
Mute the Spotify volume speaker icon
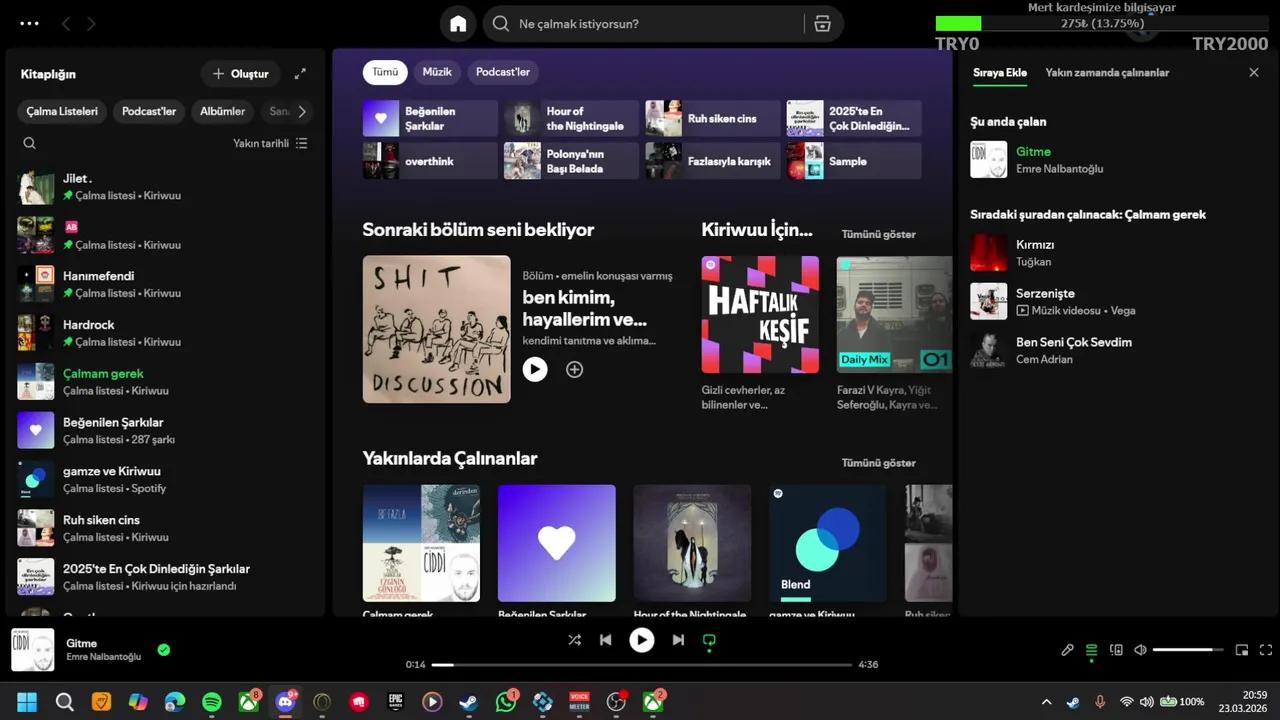pos(1140,650)
